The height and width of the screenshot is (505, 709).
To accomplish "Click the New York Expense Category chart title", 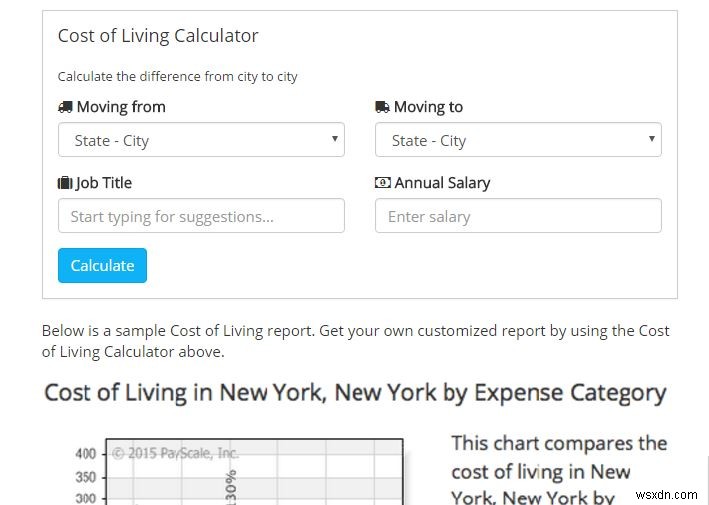I will [355, 392].
